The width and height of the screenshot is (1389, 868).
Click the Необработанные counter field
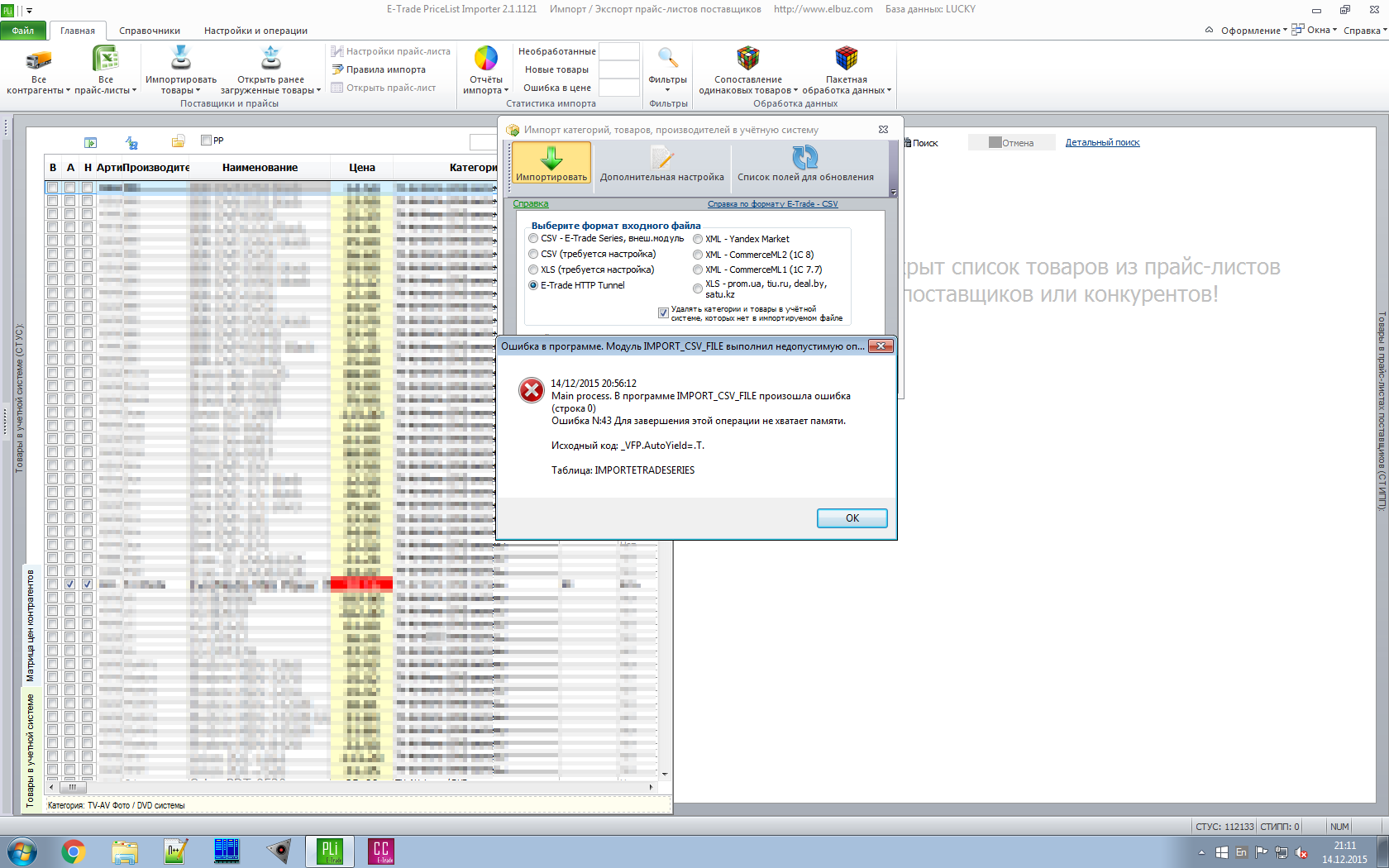click(619, 51)
